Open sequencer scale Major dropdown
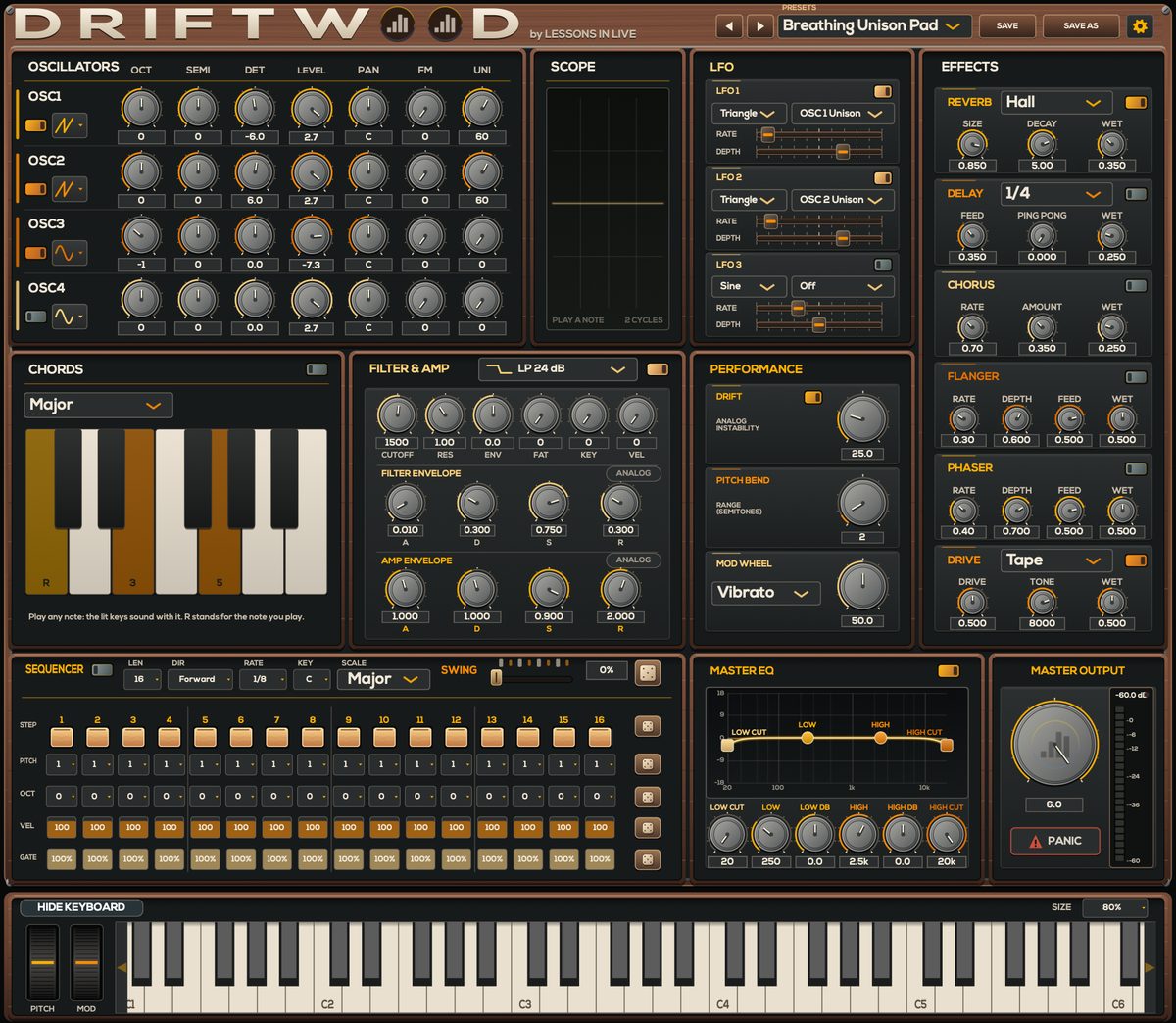 [x=383, y=679]
